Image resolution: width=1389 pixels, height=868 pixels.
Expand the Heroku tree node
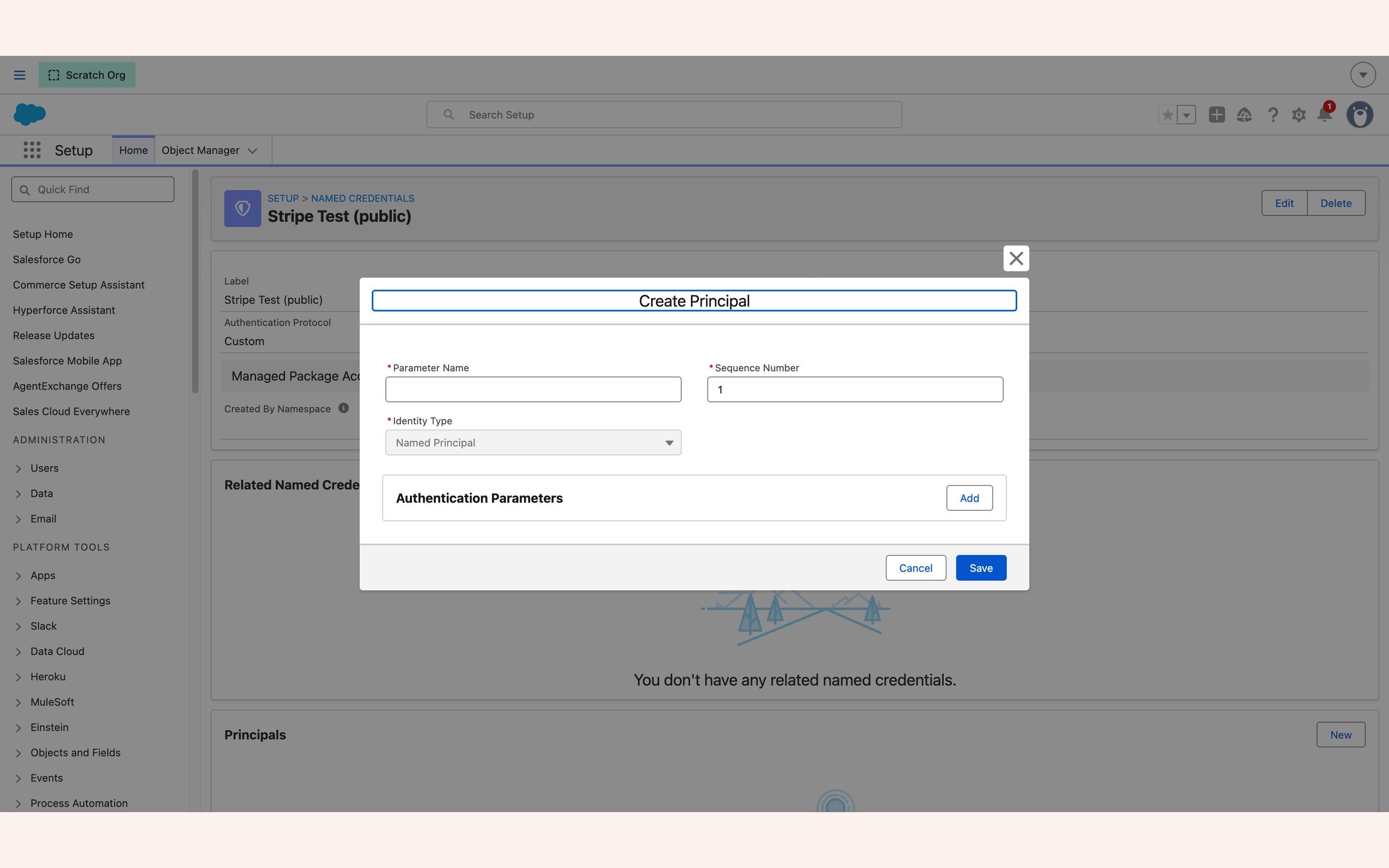pos(18,677)
